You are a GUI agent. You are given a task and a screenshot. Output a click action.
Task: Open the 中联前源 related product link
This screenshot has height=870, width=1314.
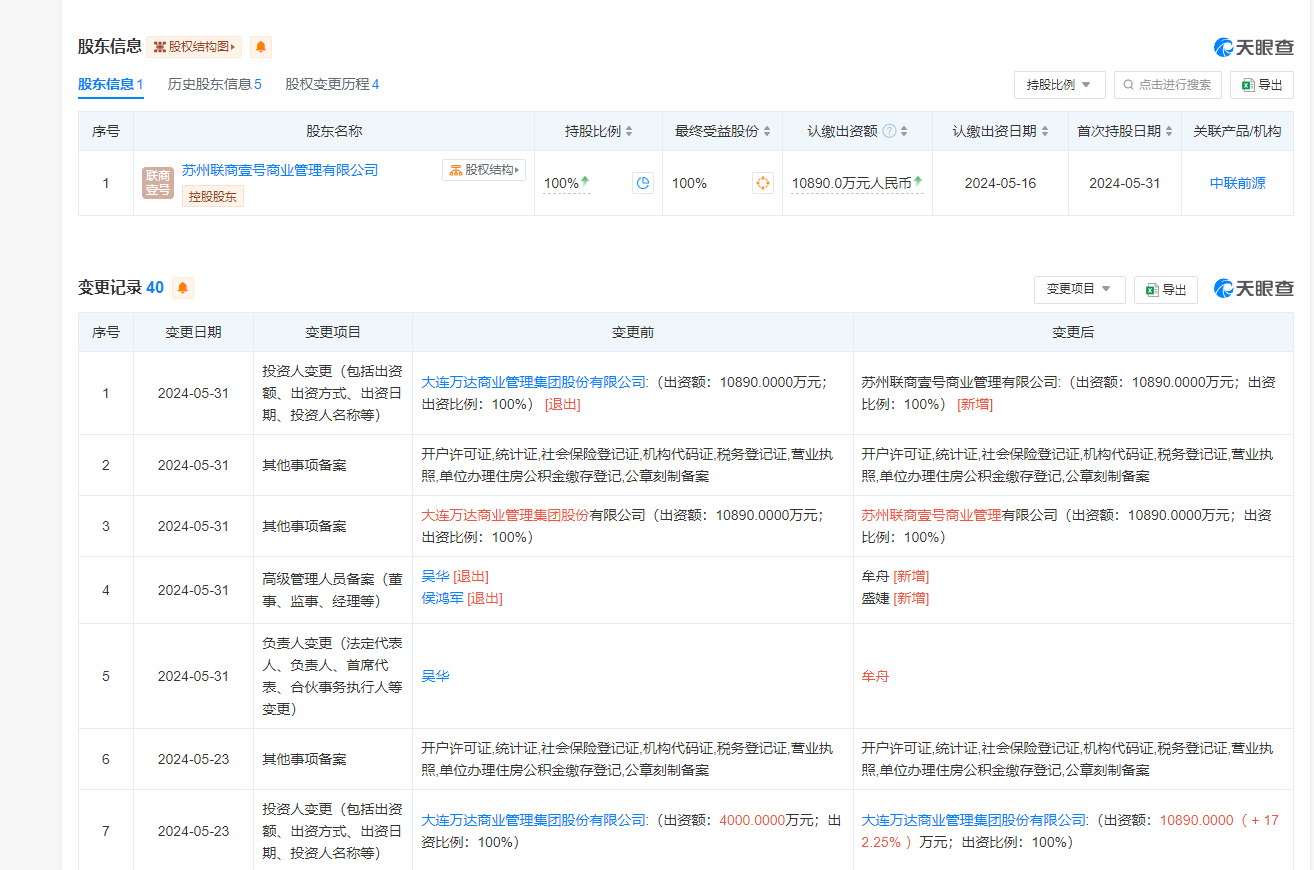[x=1237, y=183]
